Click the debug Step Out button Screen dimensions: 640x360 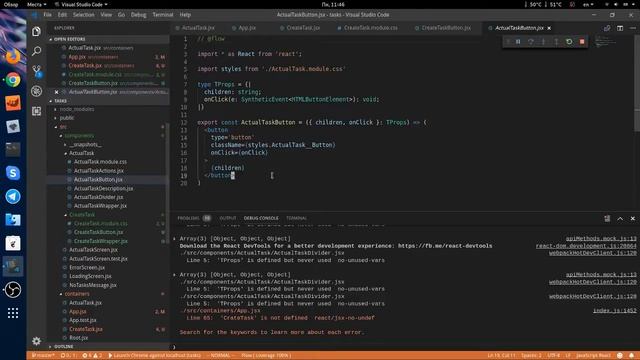point(556,42)
